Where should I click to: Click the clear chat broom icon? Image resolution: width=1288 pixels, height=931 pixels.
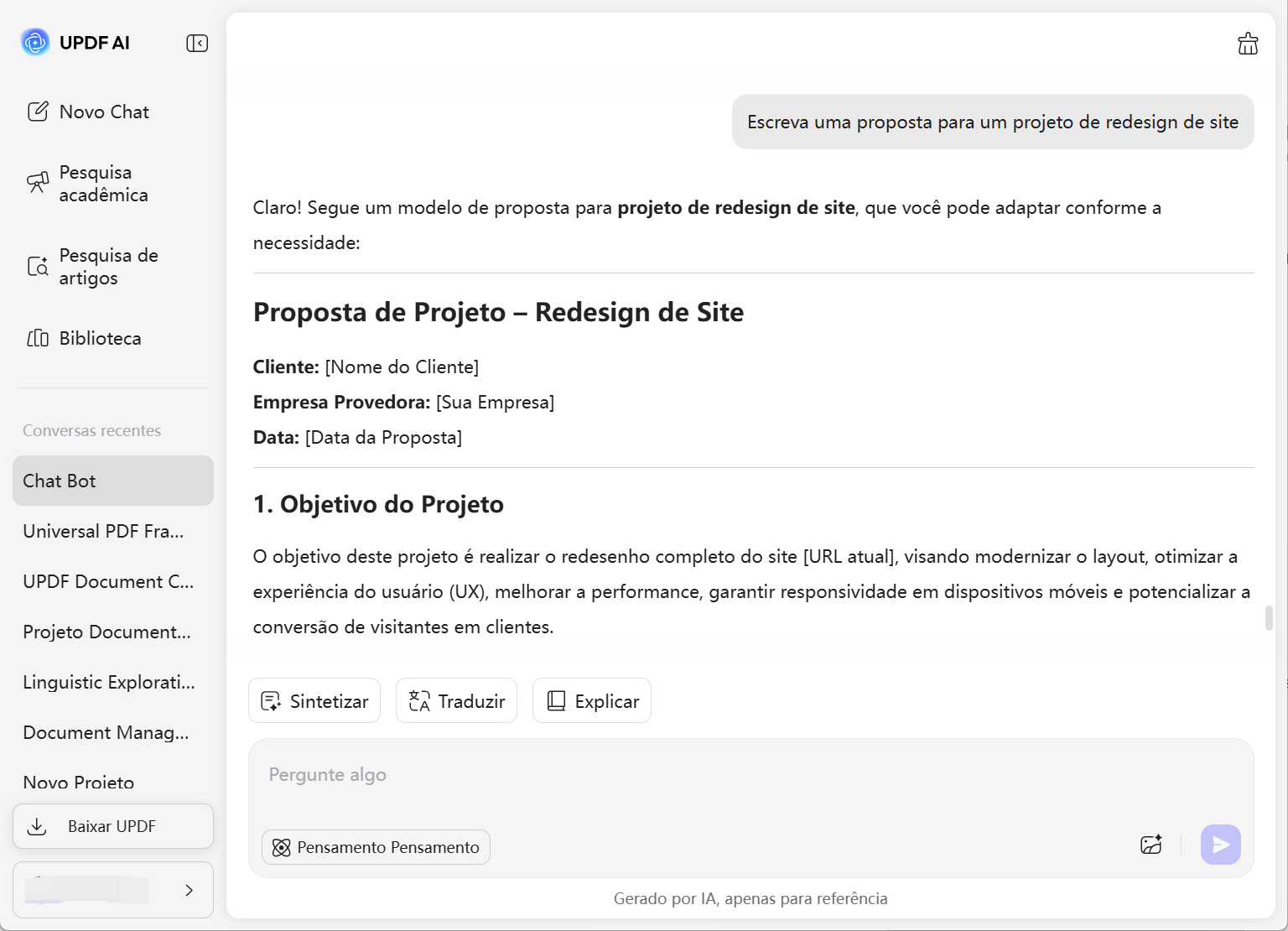coord(1248,44)
